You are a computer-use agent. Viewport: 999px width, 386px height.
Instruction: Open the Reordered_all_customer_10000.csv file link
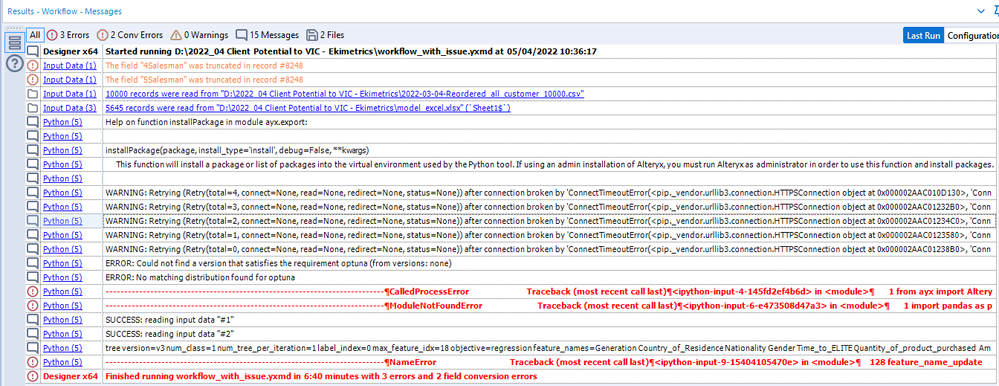pyautogui.click(x=345, y=94)
